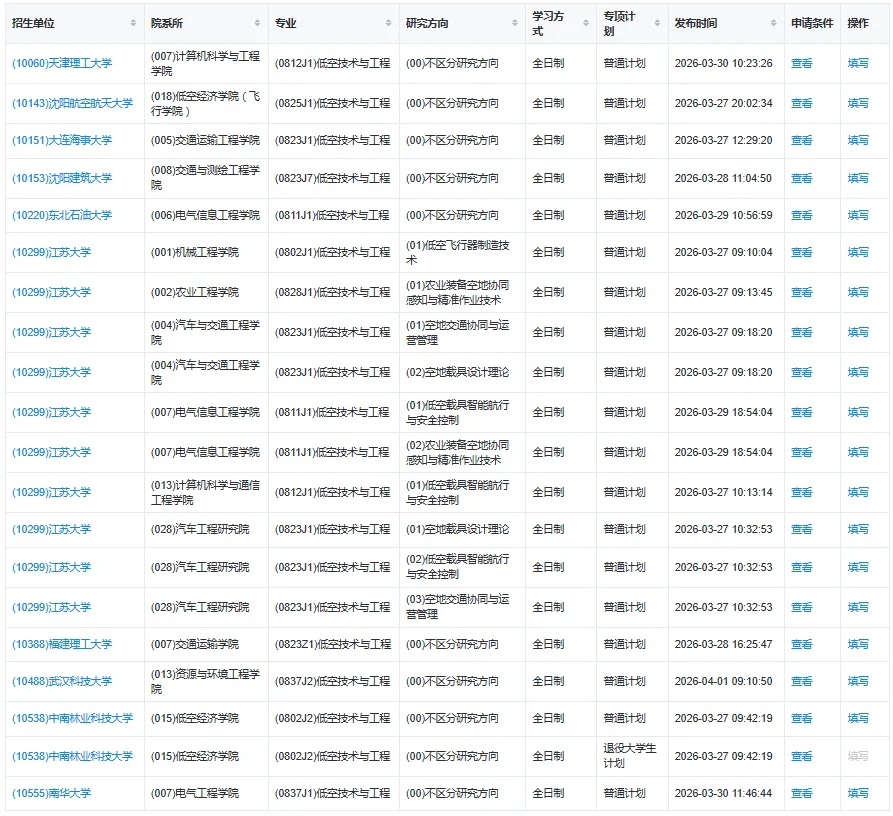
Task: Click 查看 for 江苏大学 农业工程学院 row
Action: [801, 292]
